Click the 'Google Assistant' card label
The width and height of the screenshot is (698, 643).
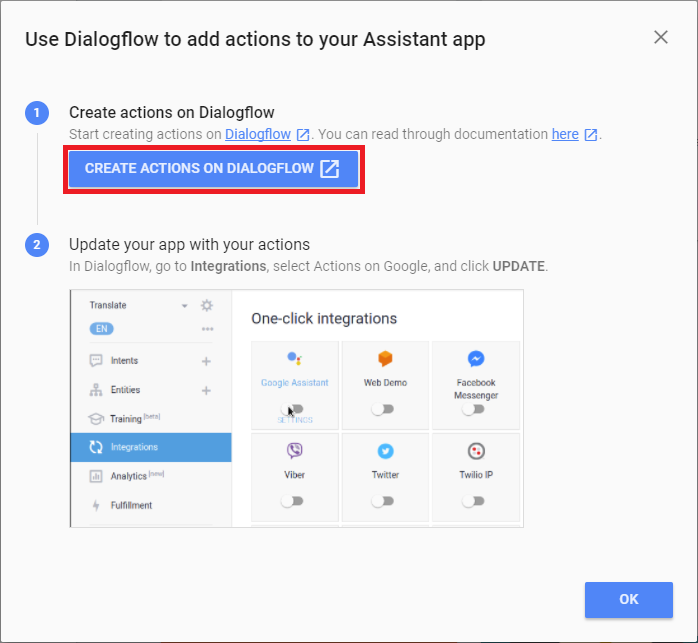[x=295, y=383]
